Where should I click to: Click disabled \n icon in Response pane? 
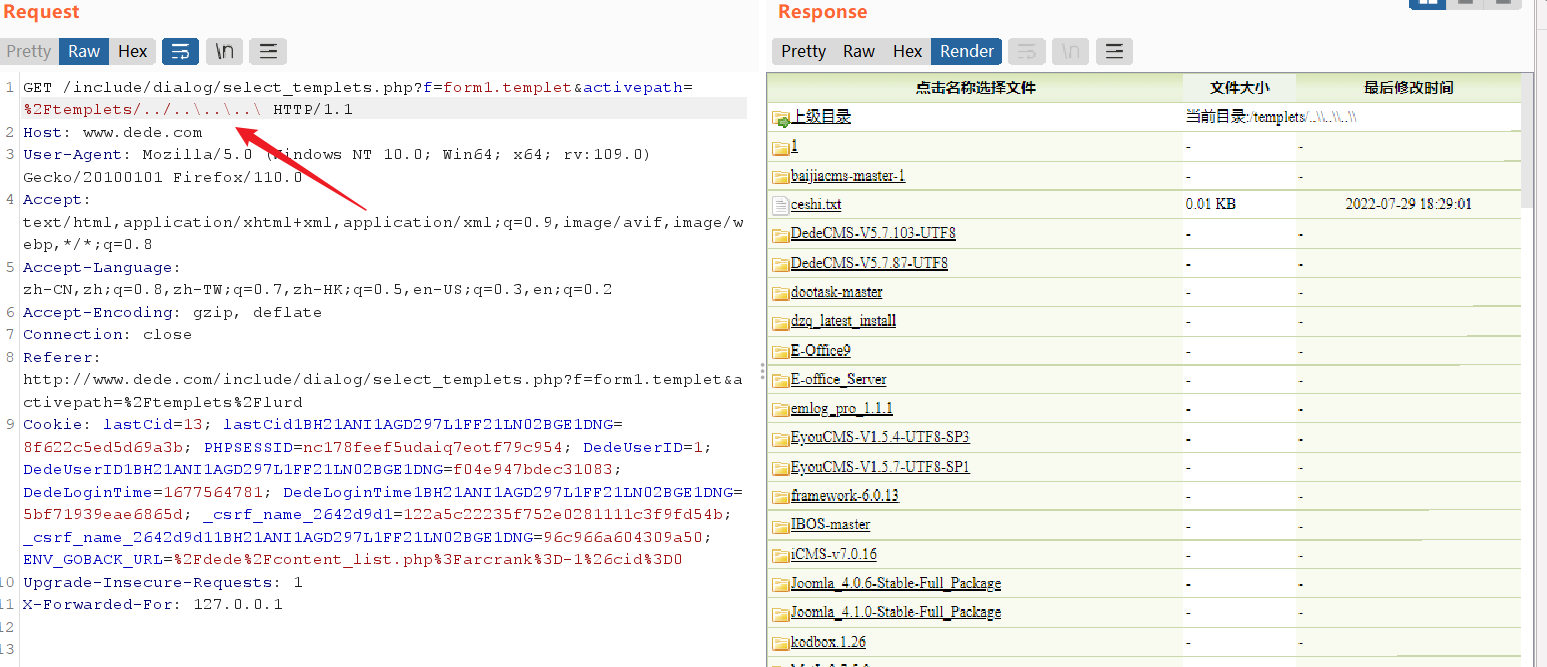[1071, 51]
